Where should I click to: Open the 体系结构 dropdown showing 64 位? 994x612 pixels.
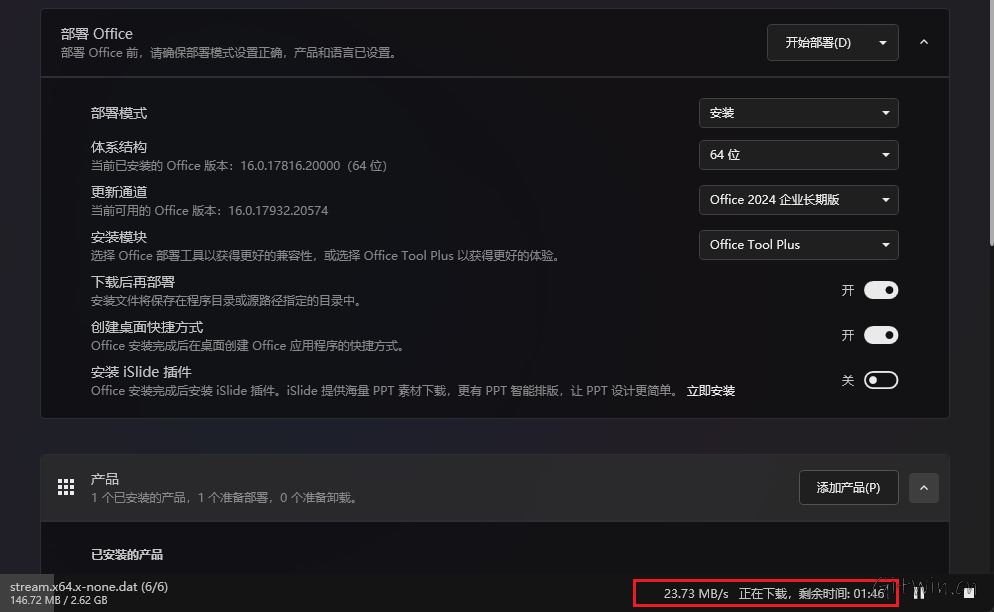click(798, 155)
